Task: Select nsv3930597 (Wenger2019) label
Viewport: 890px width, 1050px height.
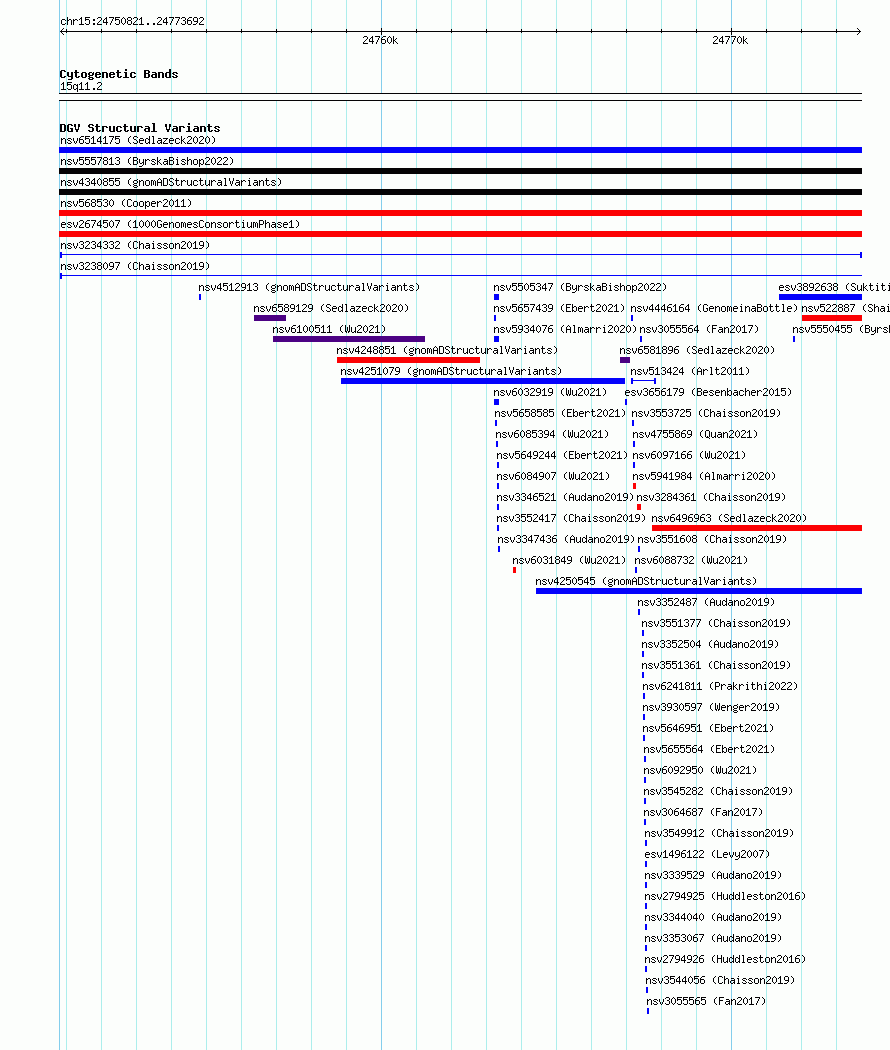Action: click(711, 707)
